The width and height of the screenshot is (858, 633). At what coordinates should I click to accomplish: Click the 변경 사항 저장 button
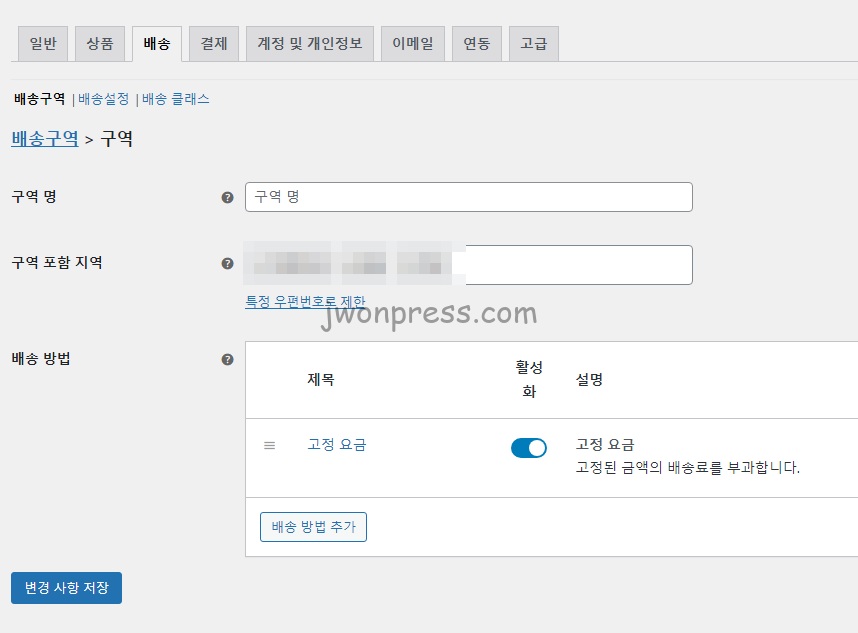66,588
